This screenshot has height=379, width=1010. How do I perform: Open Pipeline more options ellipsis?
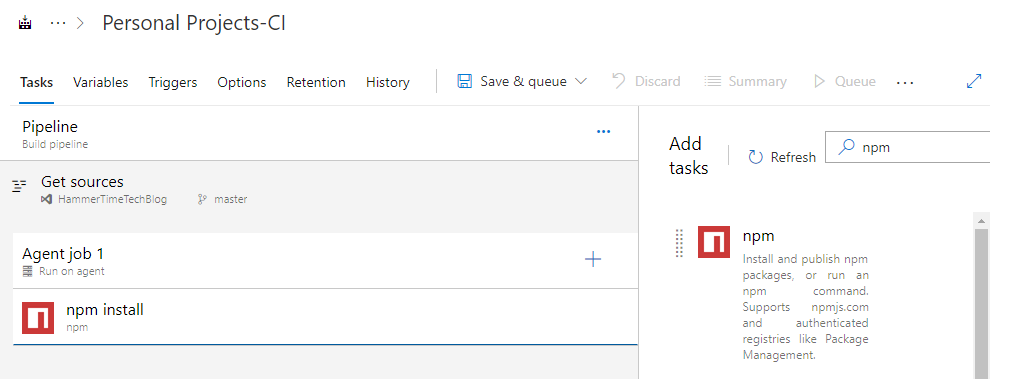[x=604, y=131]
